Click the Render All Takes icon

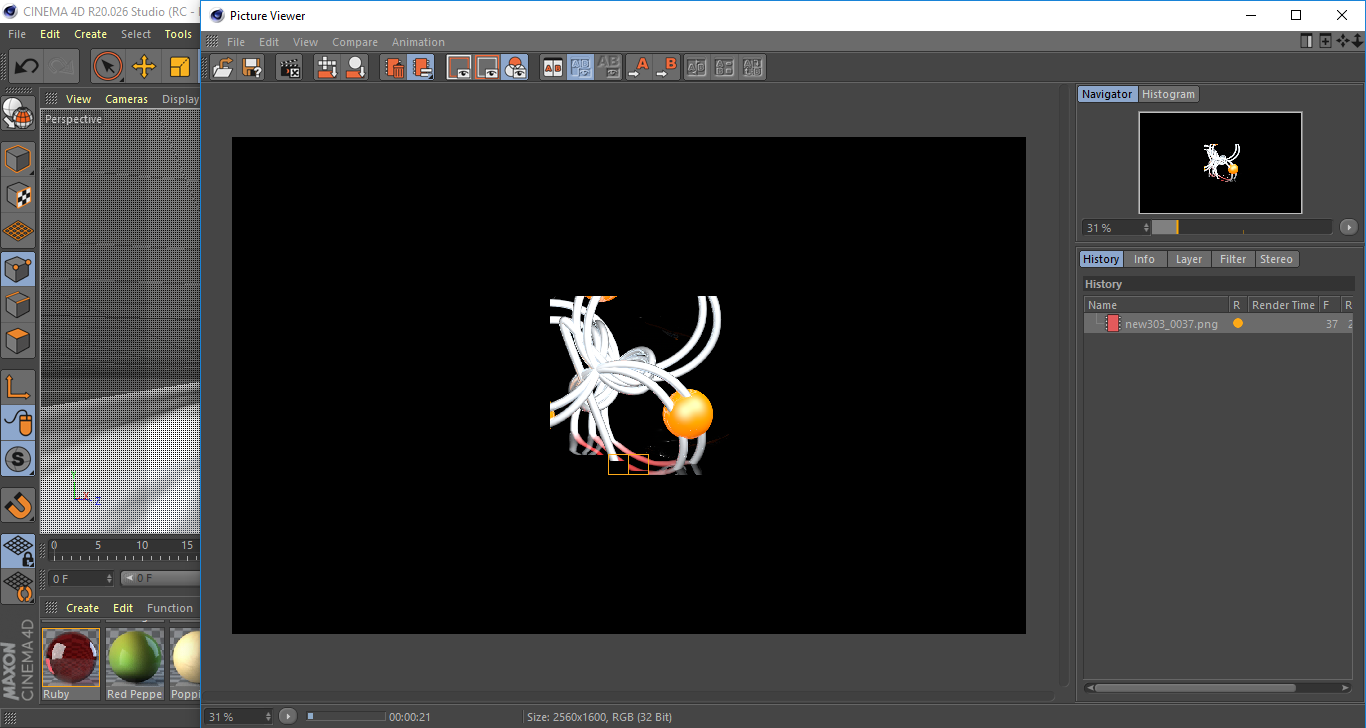tap(327, 68)
